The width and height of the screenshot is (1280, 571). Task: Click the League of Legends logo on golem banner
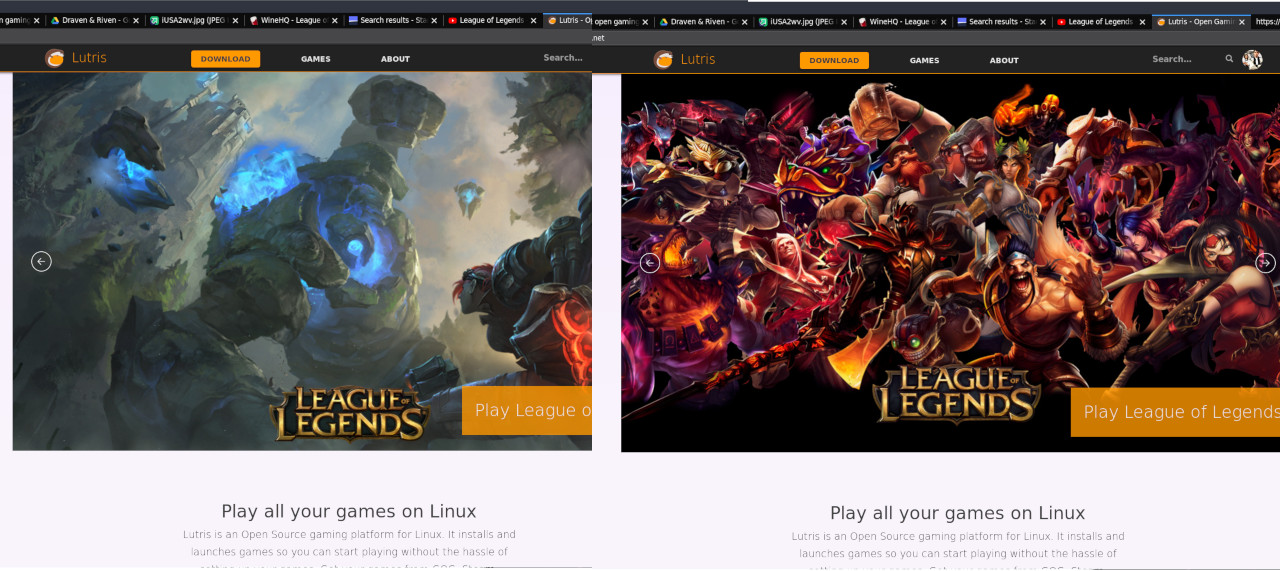349,412
